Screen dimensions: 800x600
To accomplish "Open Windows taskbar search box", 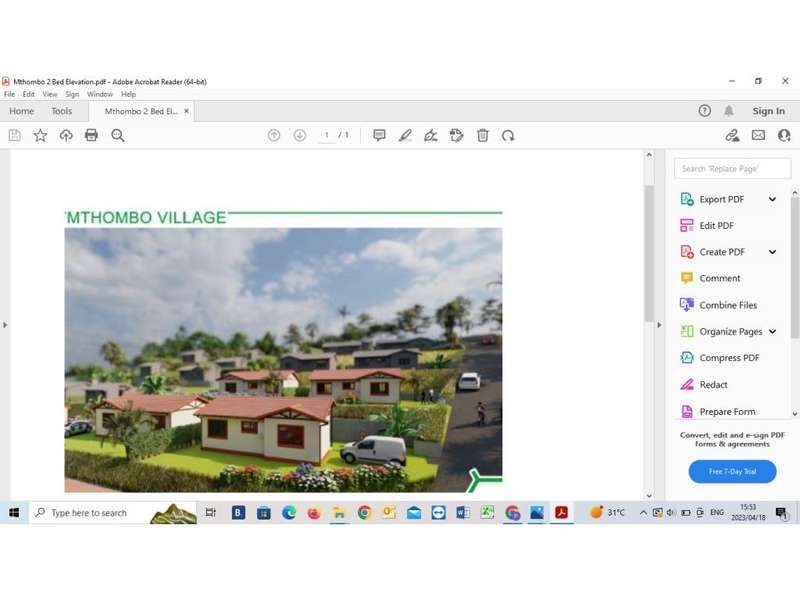I will click(88, 513).
